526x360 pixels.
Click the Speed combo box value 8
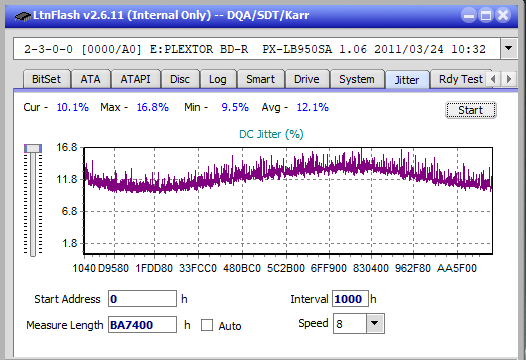point(350,324)
